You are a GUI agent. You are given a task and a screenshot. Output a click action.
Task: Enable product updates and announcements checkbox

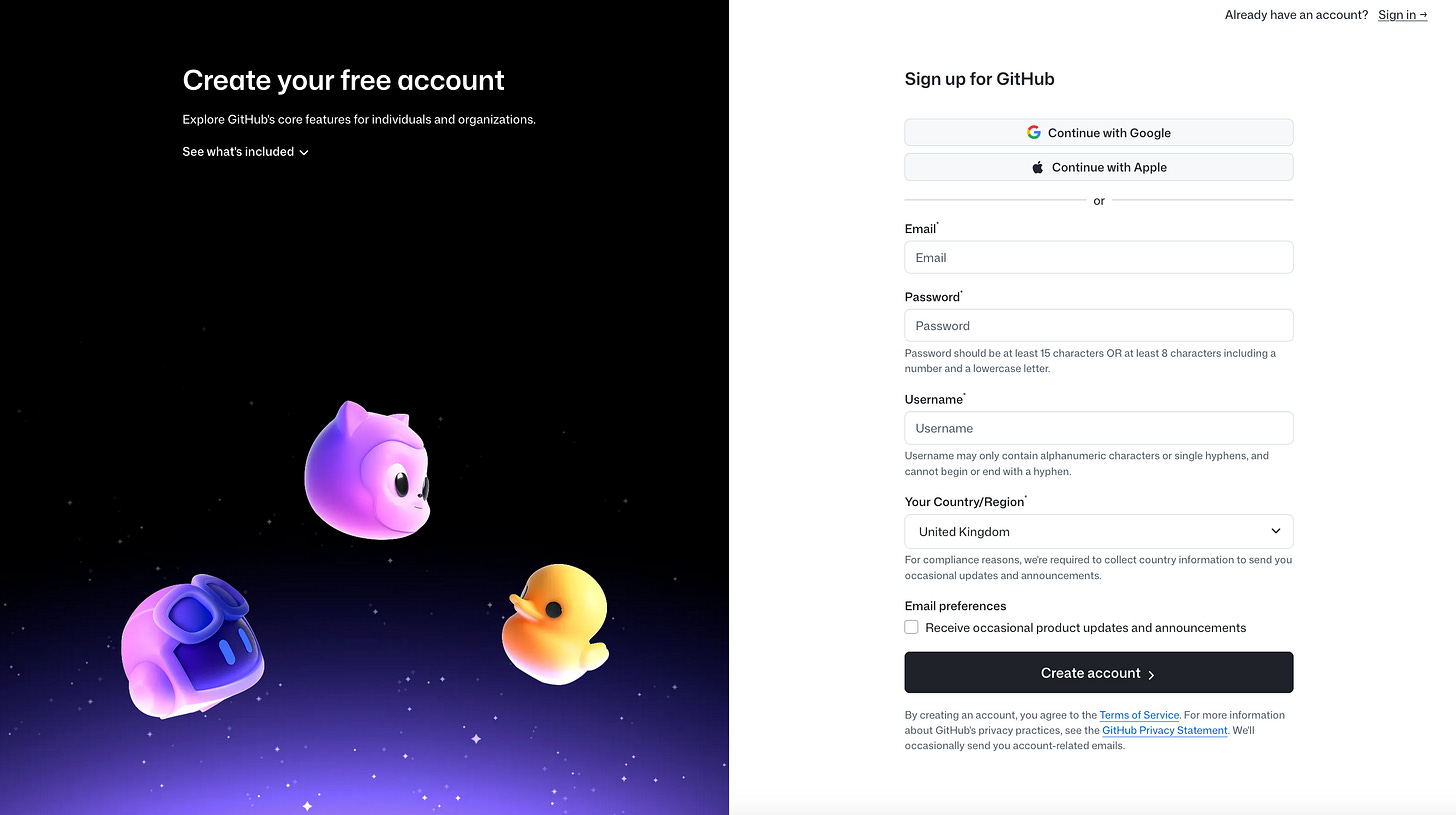(x=911, y=627)
